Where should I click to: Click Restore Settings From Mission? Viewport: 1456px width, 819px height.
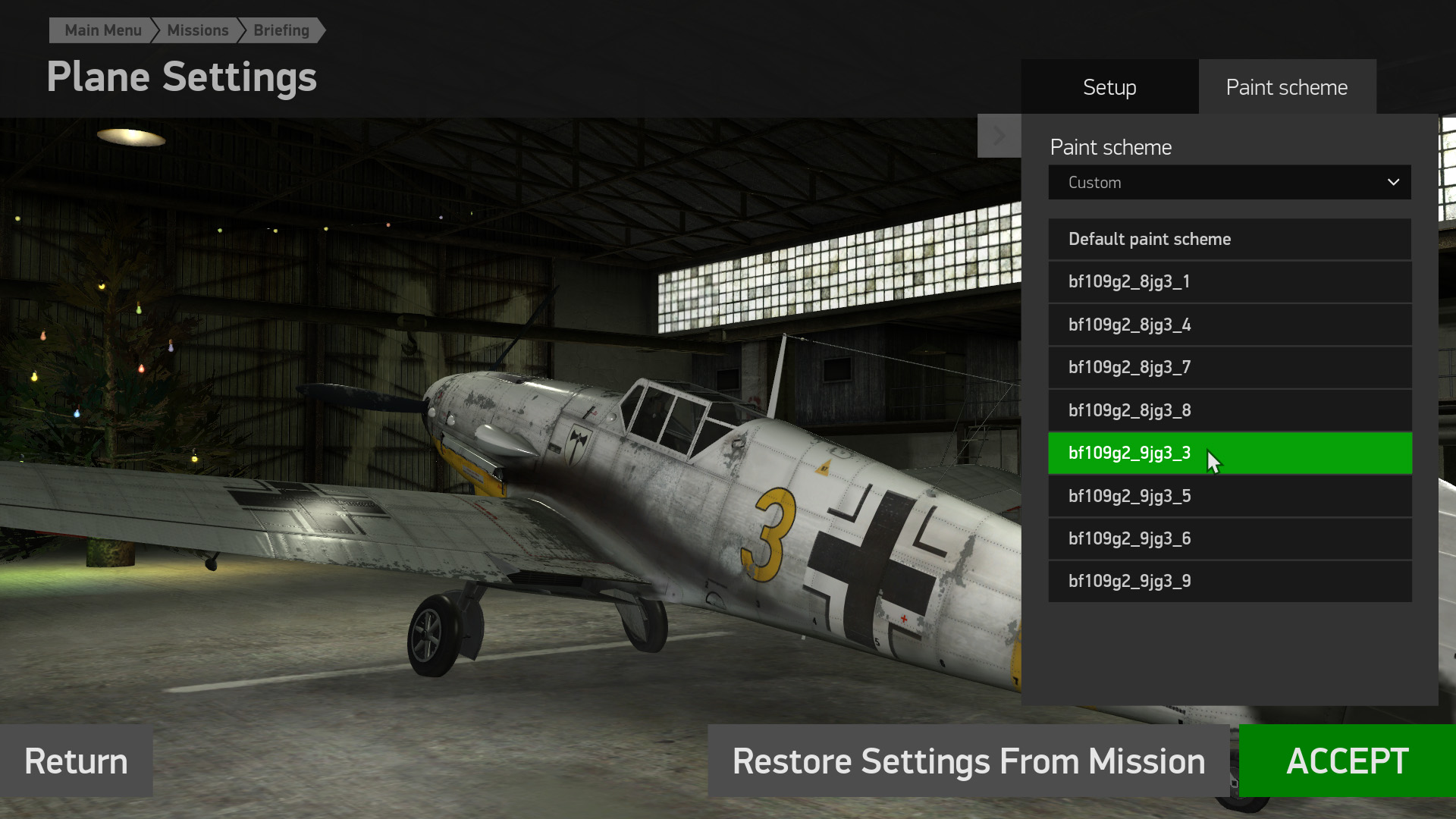point(968,761)
